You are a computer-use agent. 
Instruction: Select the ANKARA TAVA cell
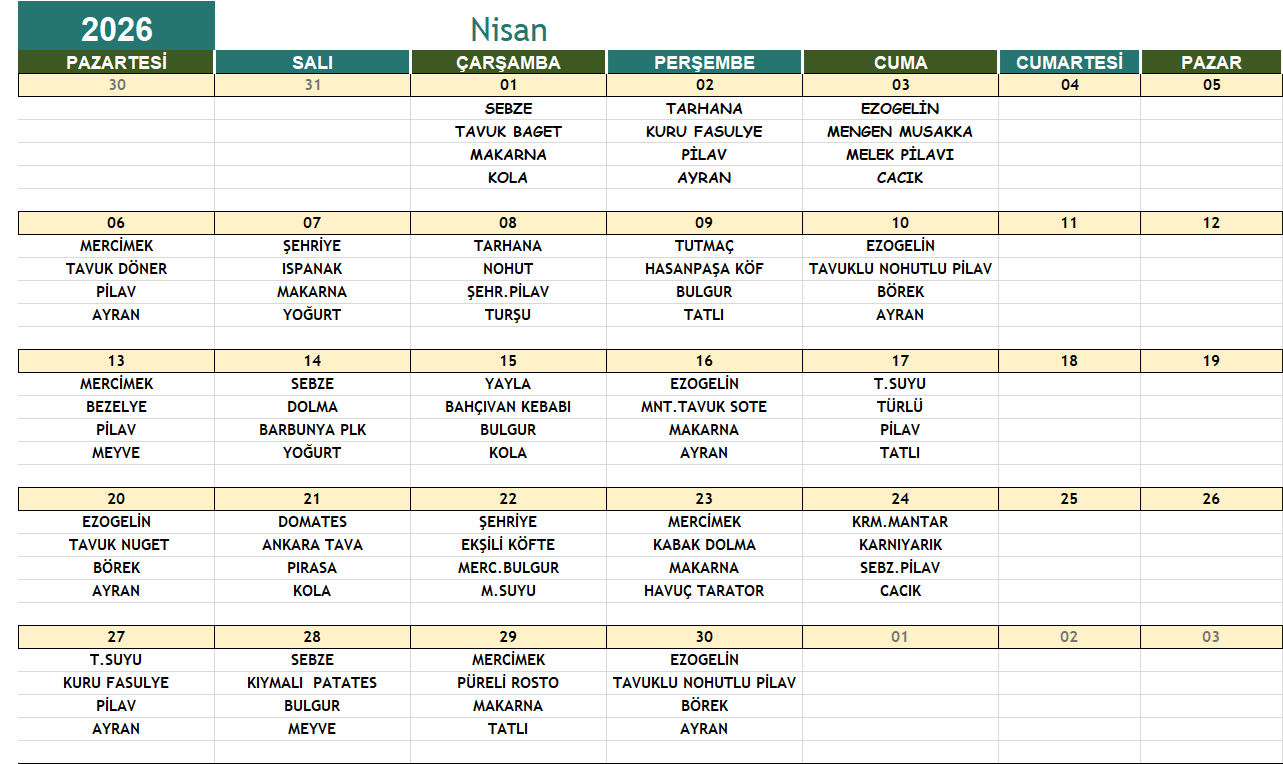coord(312,544)
